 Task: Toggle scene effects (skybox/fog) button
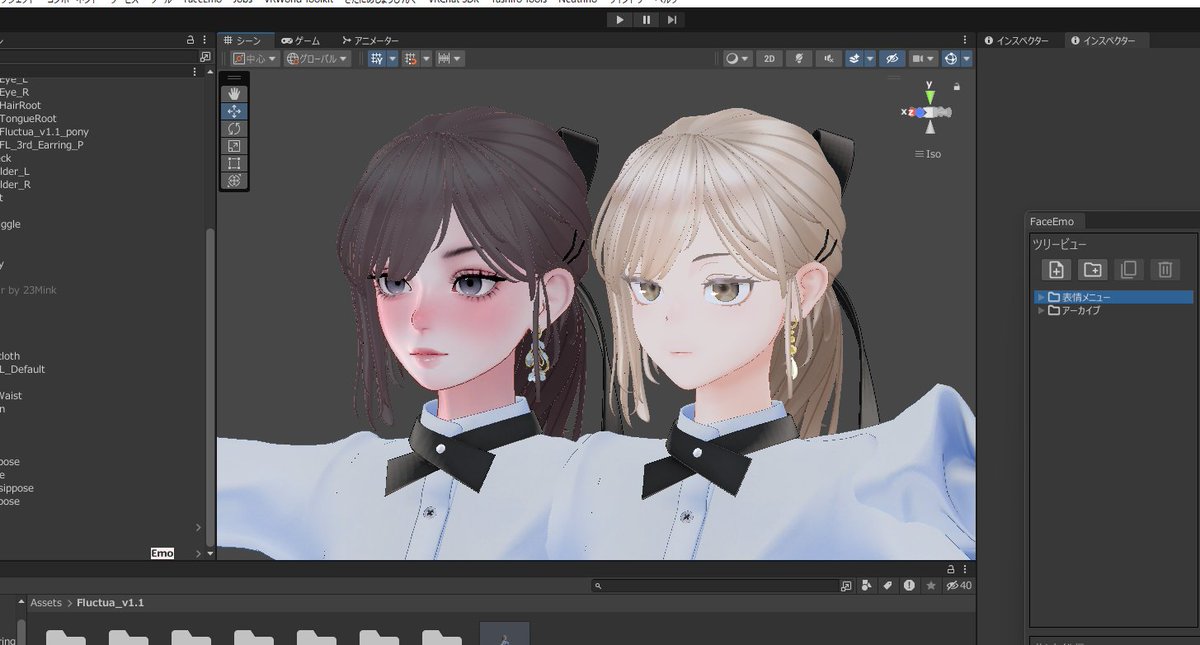click(855, 59)
